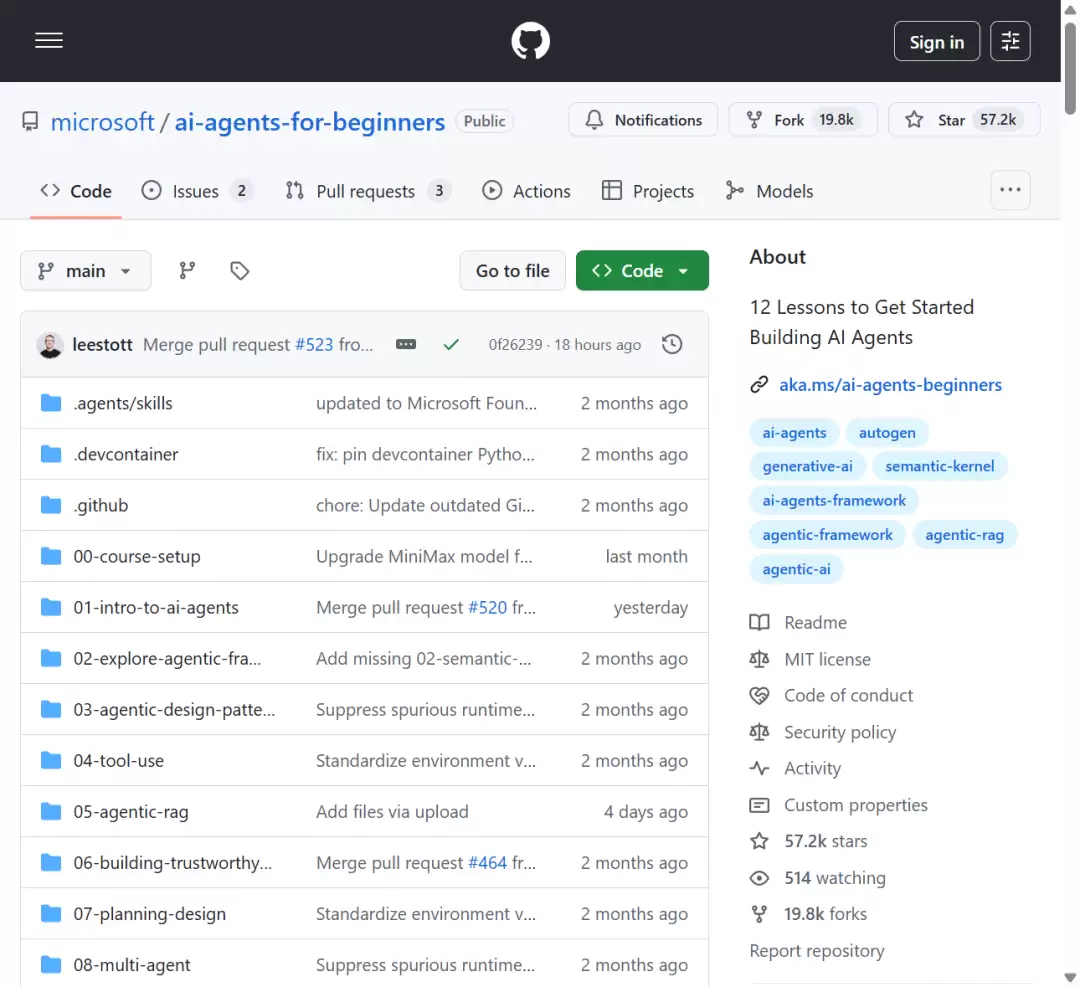Open leestott's avatar profile picture
This screenshot has width=1080, height=987.
point(50,344)
